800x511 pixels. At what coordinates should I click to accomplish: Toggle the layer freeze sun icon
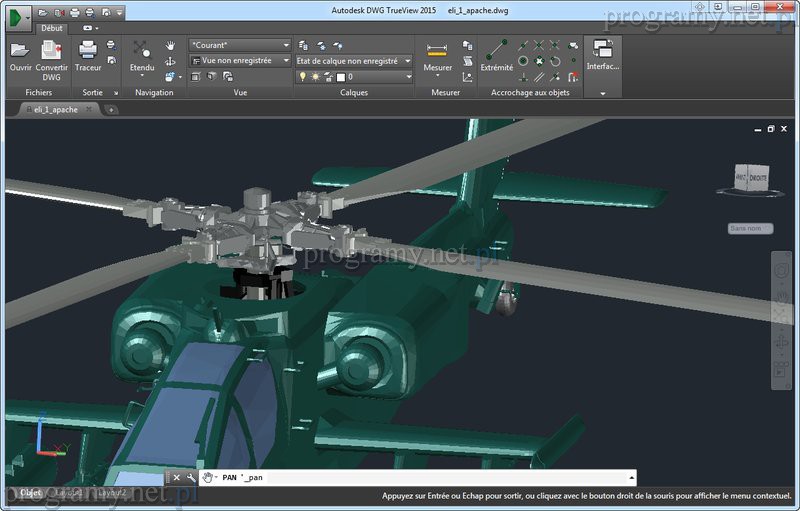[315, 76]
